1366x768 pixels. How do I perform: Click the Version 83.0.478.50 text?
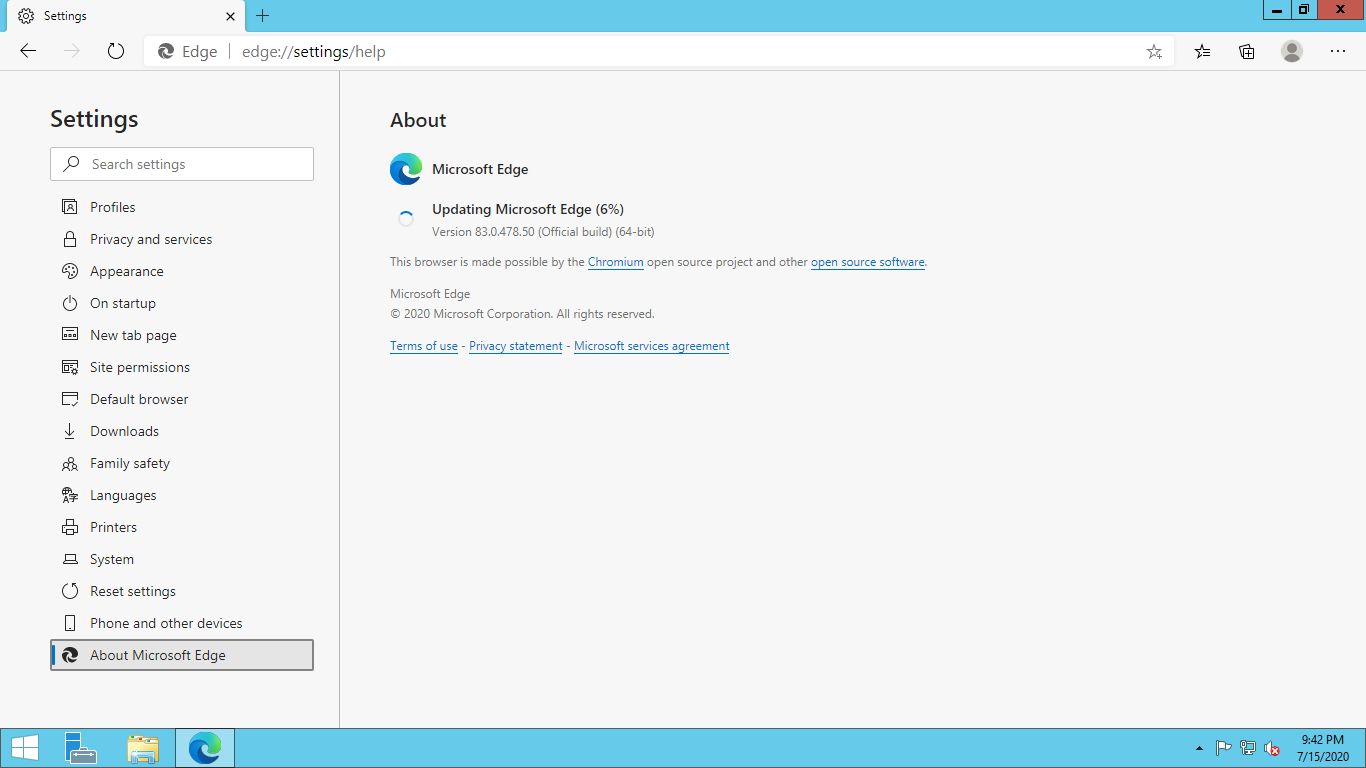[543, 232]
